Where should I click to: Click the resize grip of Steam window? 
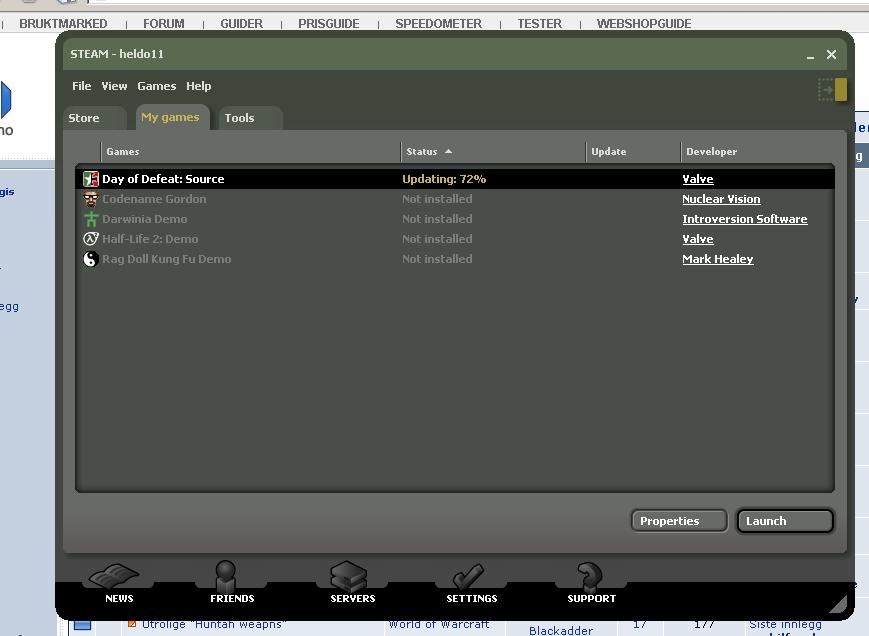click(838, 604)
